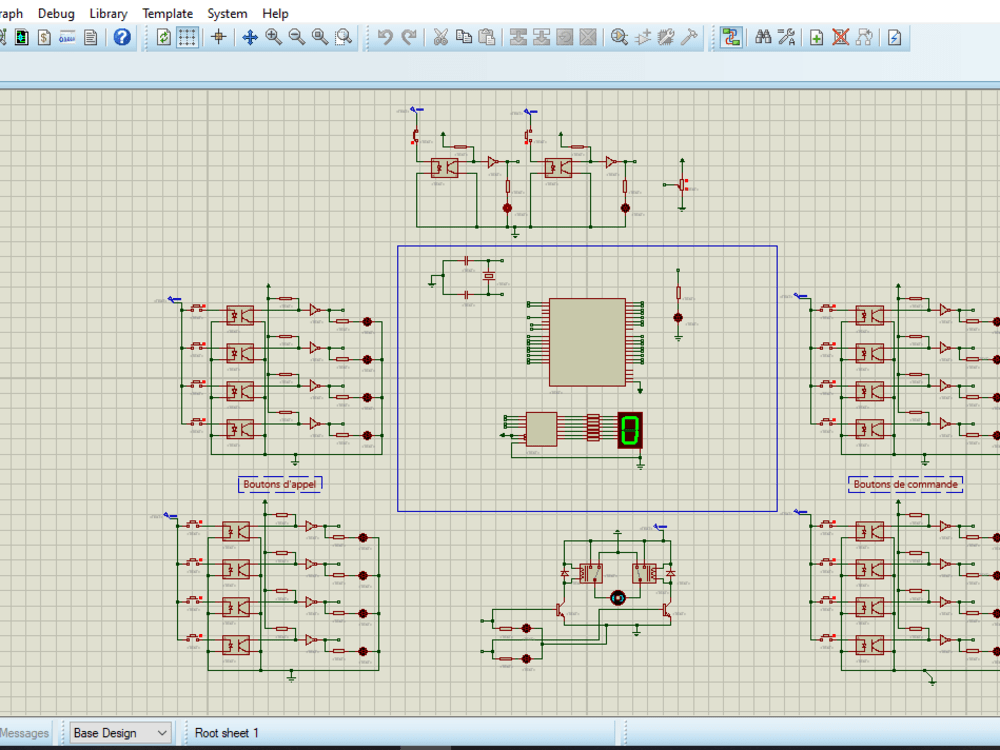The width and height of the screenshot is (1000, 750).
Task: Click the Centre at Cursor crosshair icon
Action: pyautogui.click(x=219, y=38)
